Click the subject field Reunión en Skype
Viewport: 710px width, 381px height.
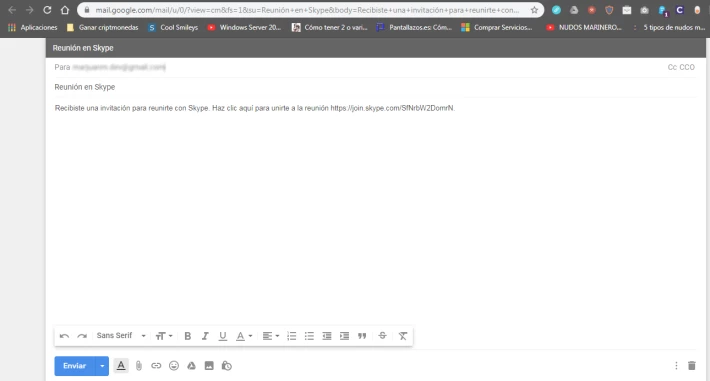coord(375,87)
